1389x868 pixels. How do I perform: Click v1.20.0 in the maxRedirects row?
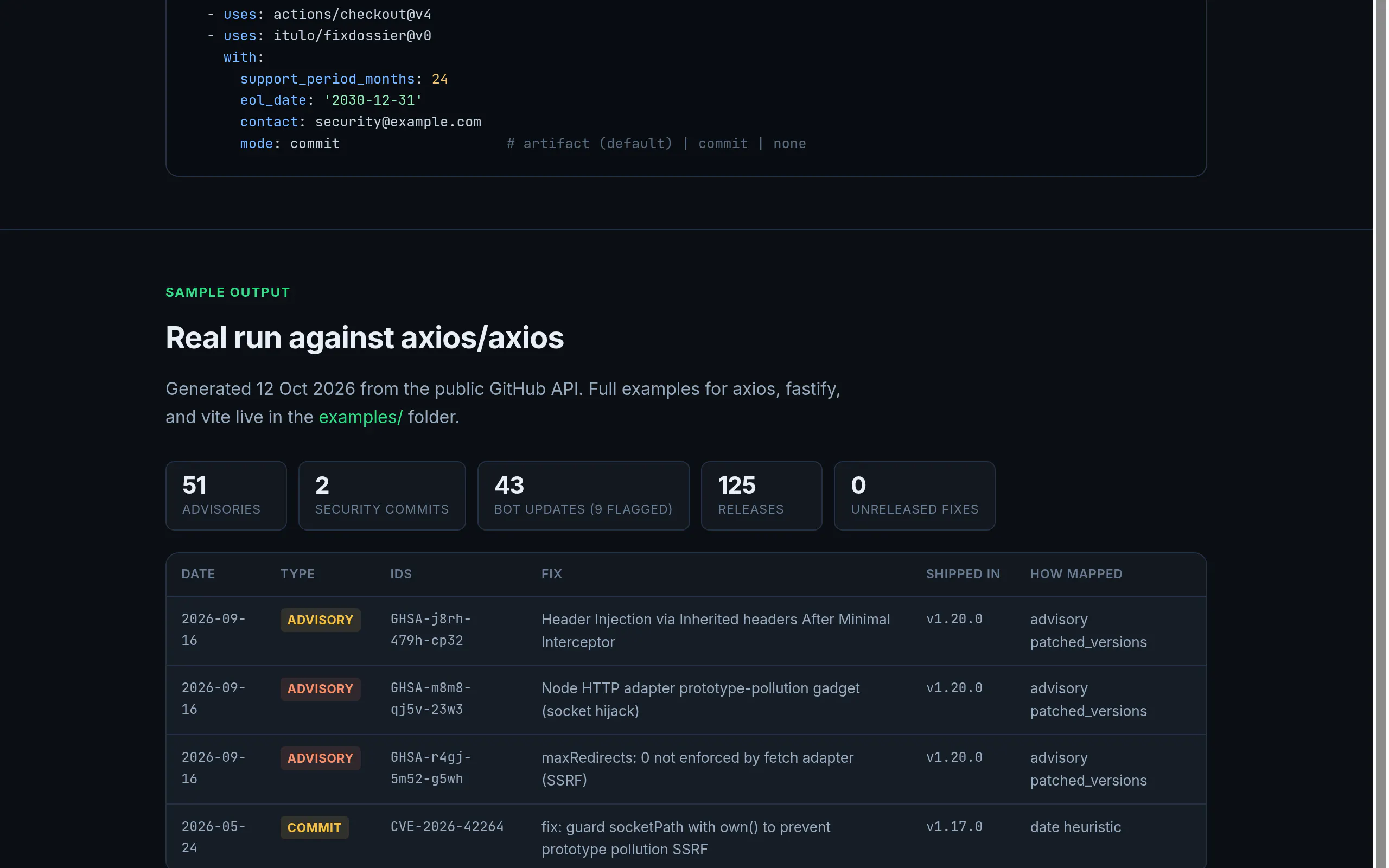pos(954,757)
